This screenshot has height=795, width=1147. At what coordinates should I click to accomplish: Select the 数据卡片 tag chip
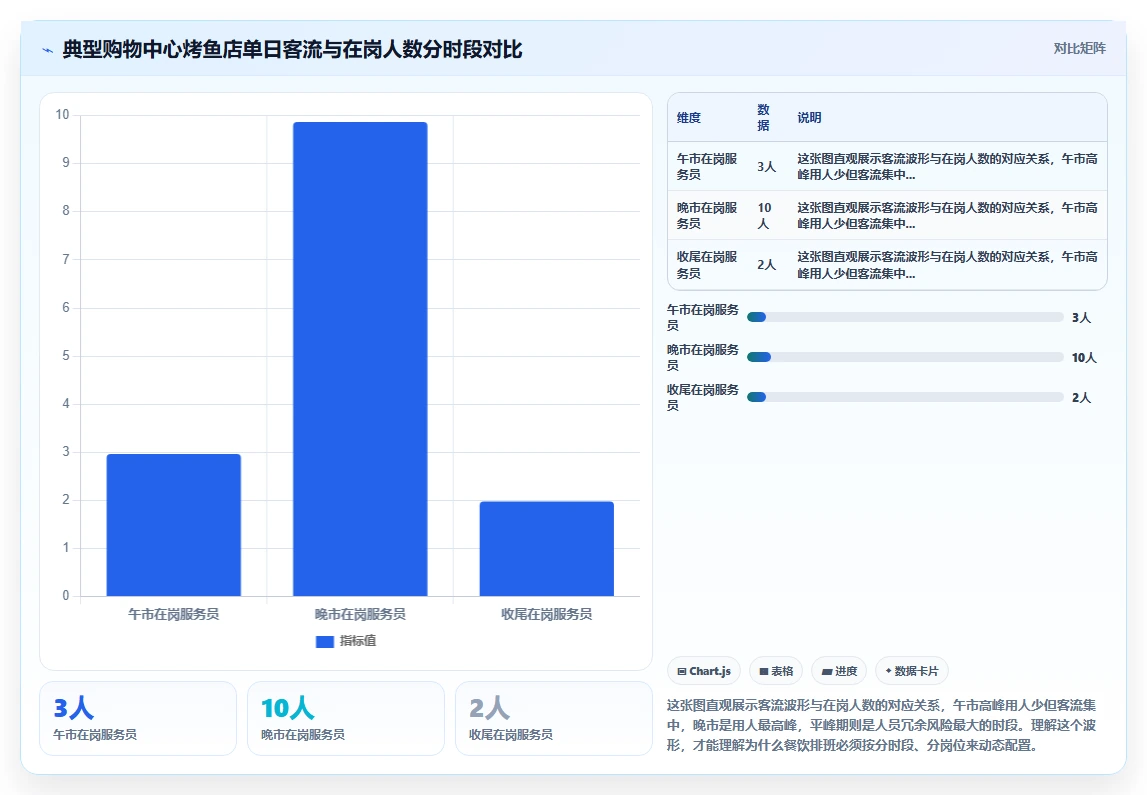coord(911,671)
